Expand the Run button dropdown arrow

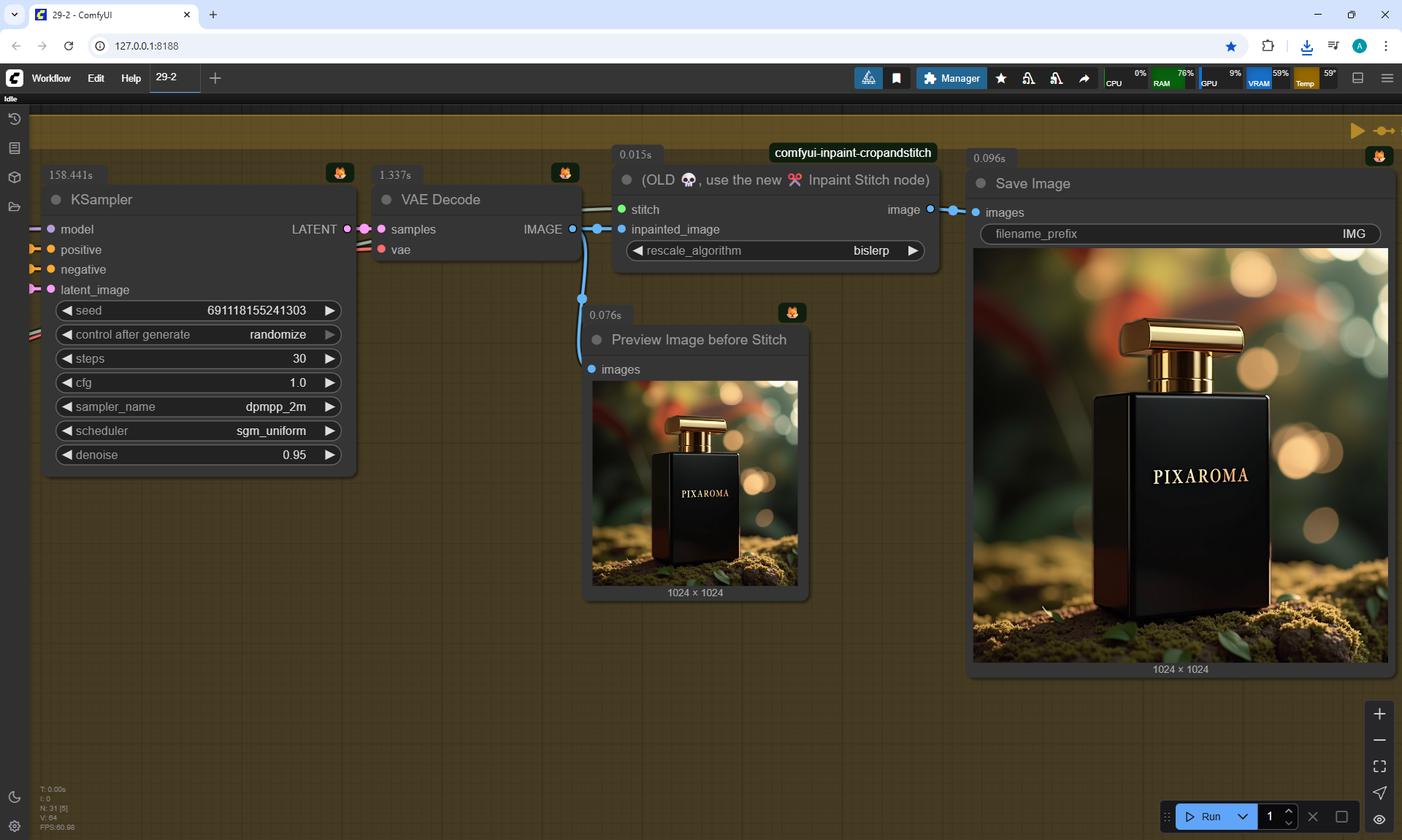click(x=1243, y=817)
